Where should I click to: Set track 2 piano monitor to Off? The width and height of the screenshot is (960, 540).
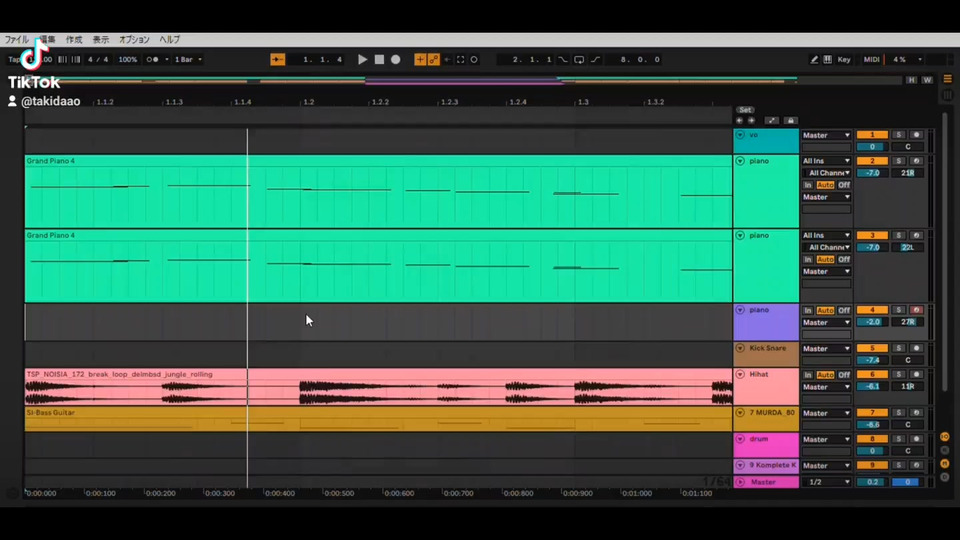(x=844, y=185)
